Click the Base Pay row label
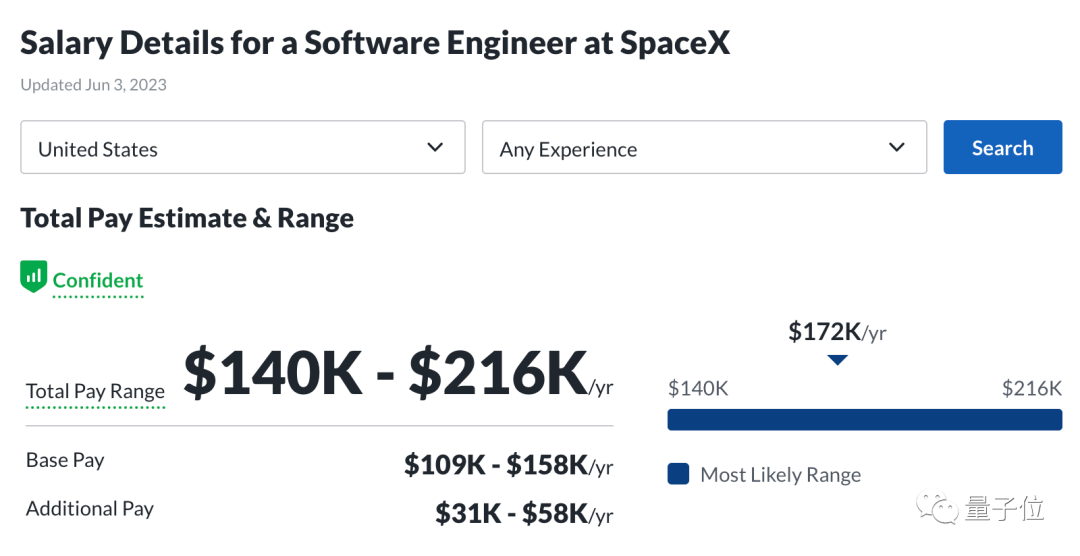The image size is (1080, 556). click(x=65, y=460)
